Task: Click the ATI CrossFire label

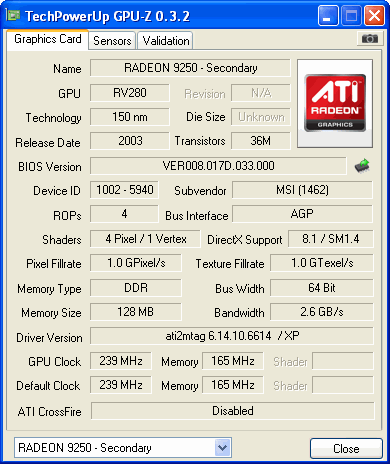Action: [50, 412]
